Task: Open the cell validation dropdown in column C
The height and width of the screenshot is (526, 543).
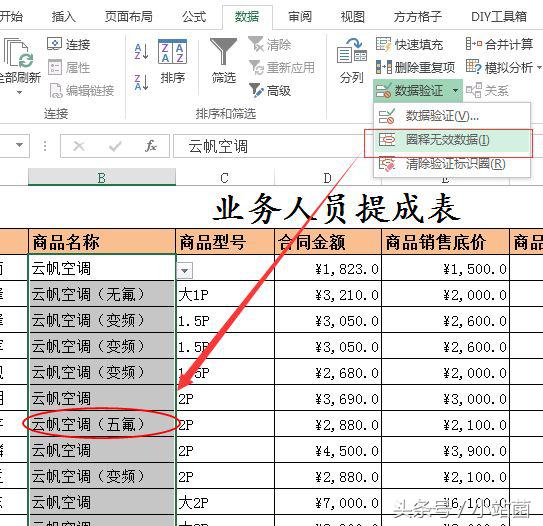Action: click(x=185, y=270)
